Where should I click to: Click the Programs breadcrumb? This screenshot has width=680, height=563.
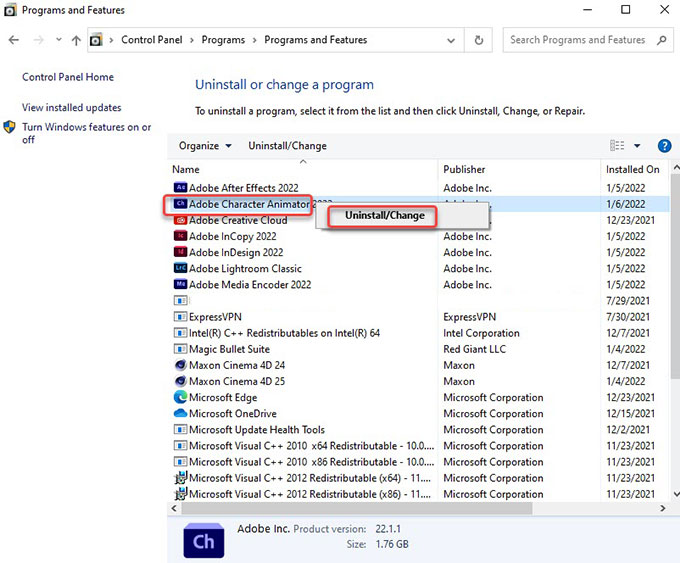coord(223,40)
